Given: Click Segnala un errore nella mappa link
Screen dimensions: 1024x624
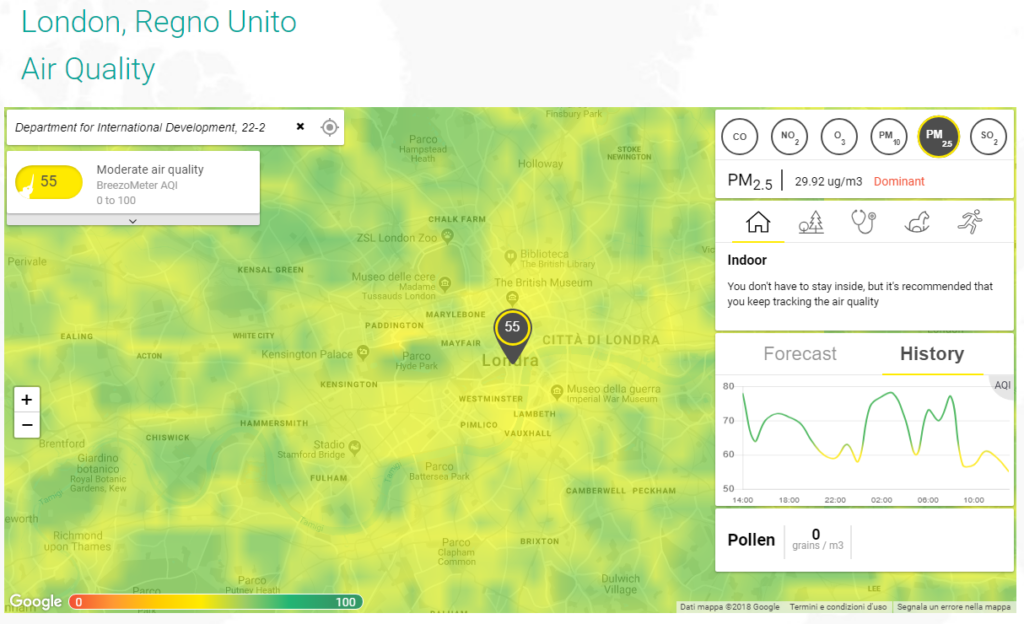Looking at the screenshot, I should pyautogui.click(x=953, y=607).
